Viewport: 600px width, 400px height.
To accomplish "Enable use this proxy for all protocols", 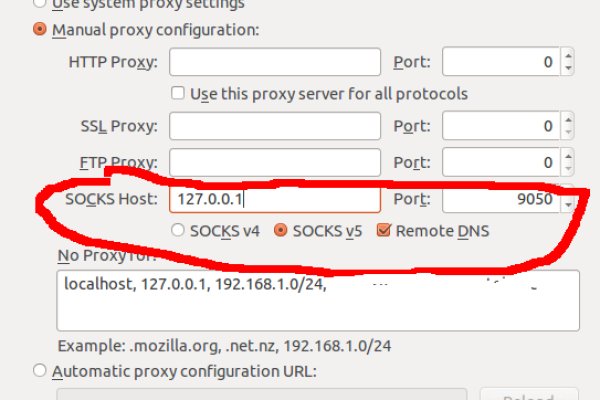I will pyautogui.click(x=178, y=94).
